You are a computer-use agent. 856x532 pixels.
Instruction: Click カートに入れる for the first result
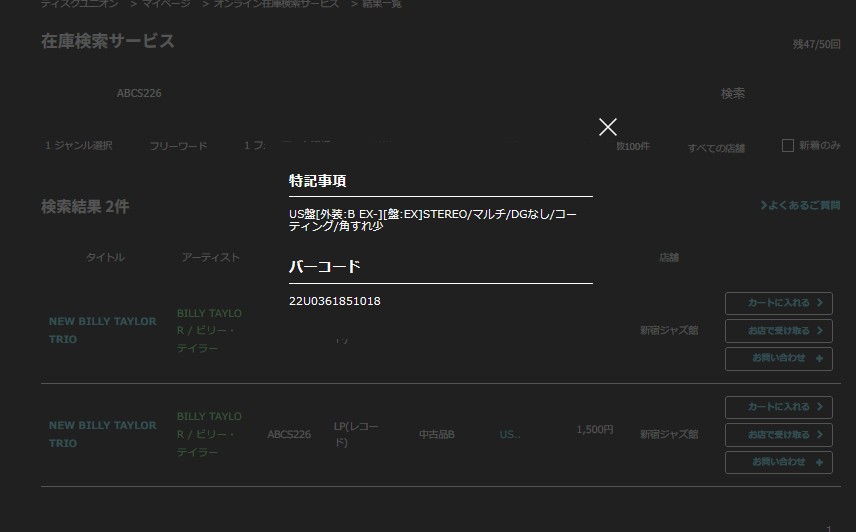778,303
